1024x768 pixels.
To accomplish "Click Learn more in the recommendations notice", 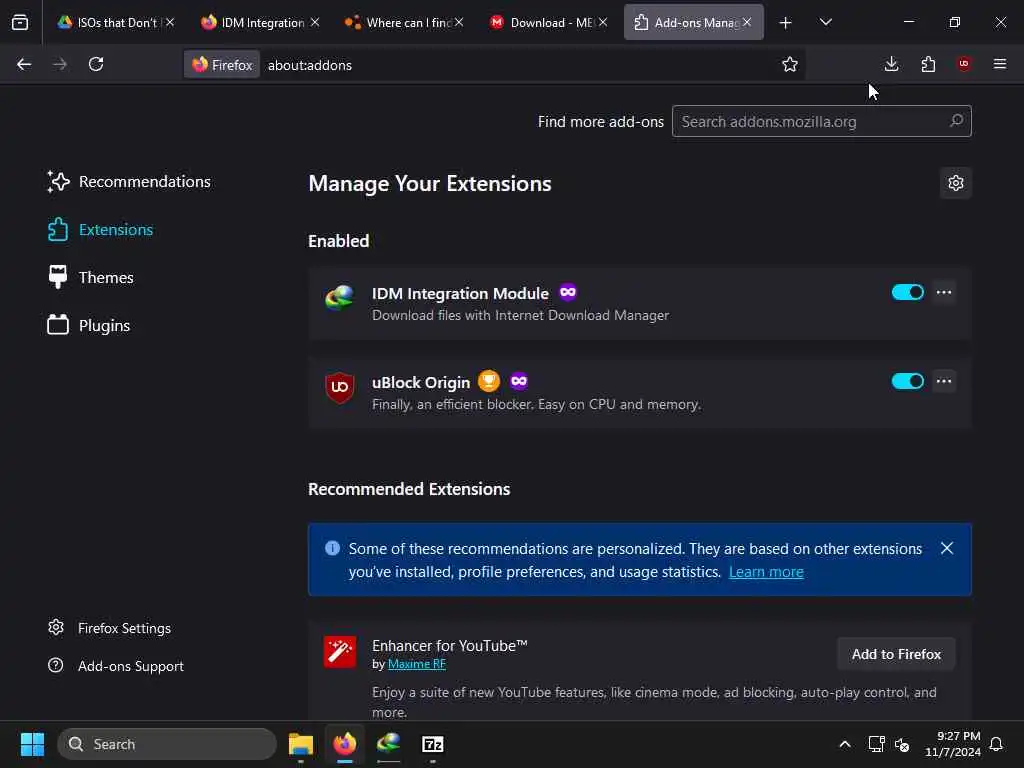I will point(766,572).
